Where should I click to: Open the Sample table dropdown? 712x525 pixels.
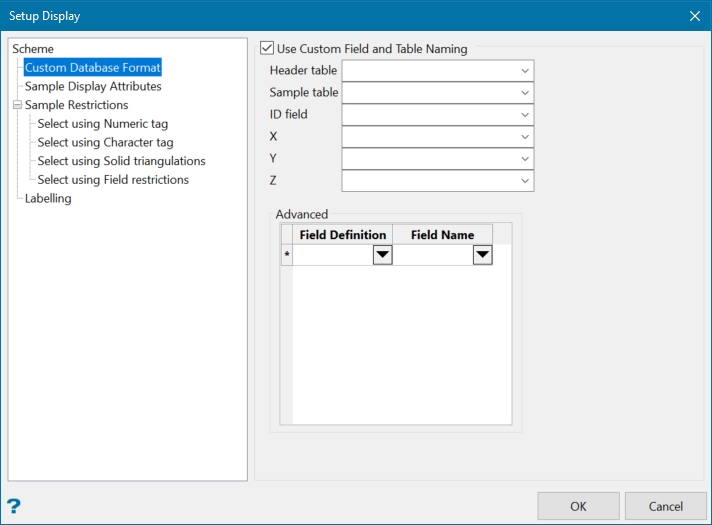pyautogui.click(x=524, y=93)
